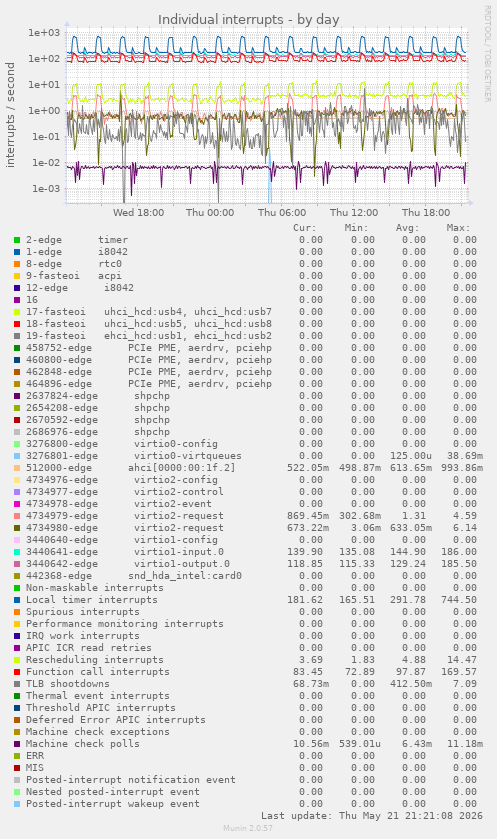This screenshot has width=497, height=839.
Task: Click the Min: column header
Action: pyautogui.click(x=356, y=228)
